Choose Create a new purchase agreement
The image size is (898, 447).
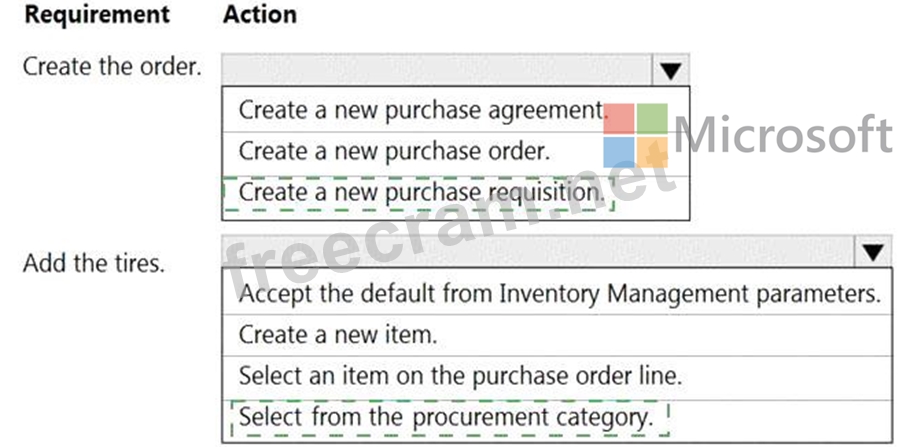[422, 109]
